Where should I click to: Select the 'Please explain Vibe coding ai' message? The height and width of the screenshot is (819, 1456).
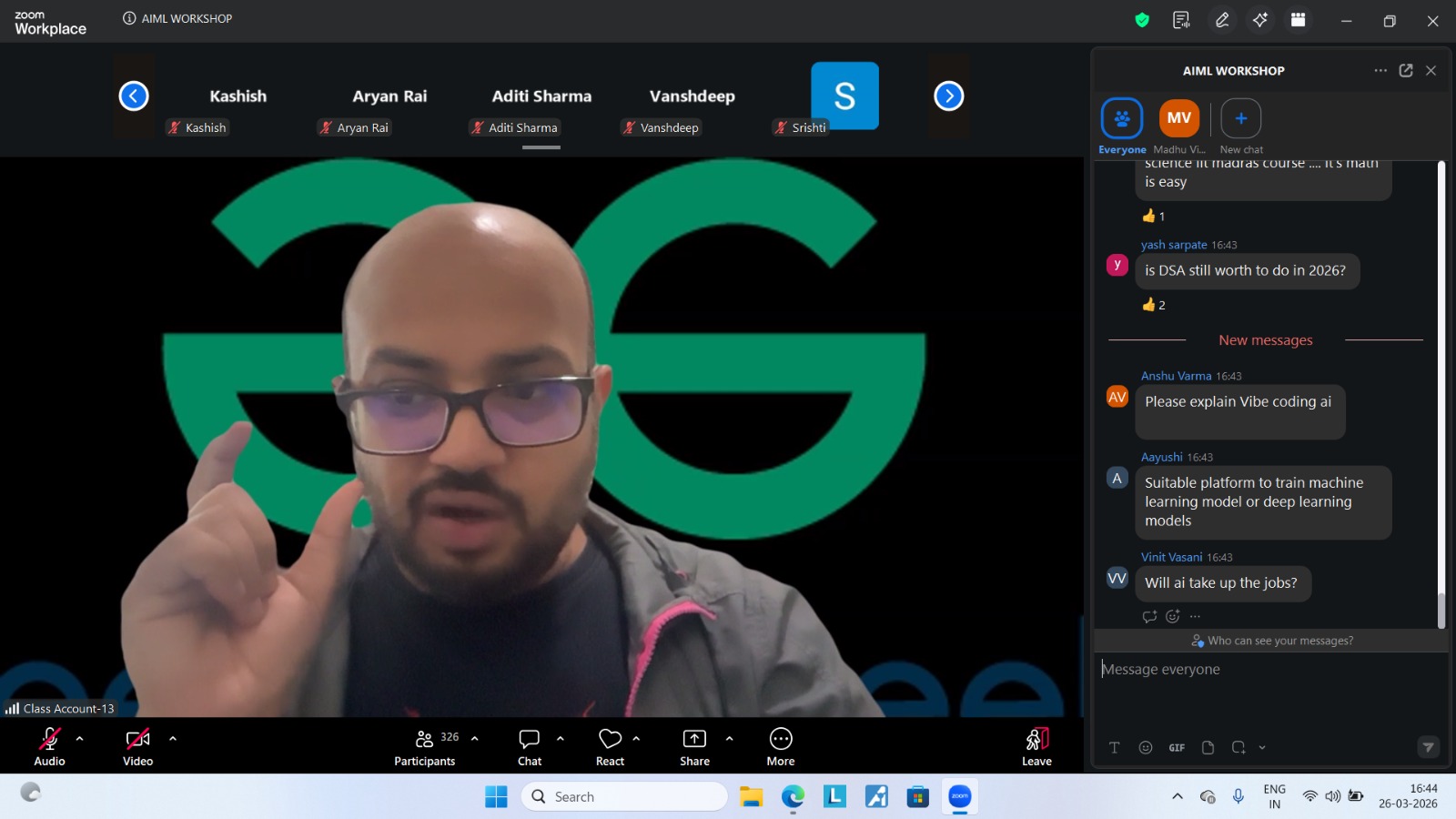tap(1240, 411)
